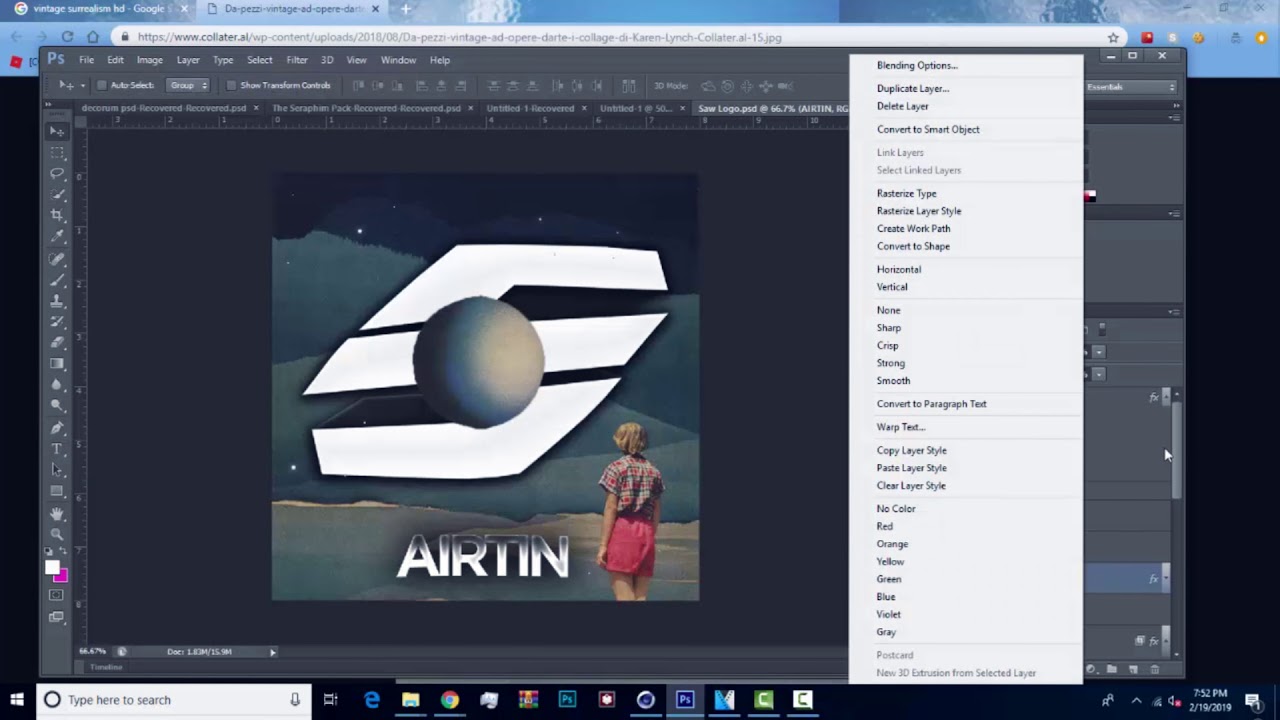Bookmark the page with star icon
Viewport: 1280px width, 720px height.
tap(1113, 37)
